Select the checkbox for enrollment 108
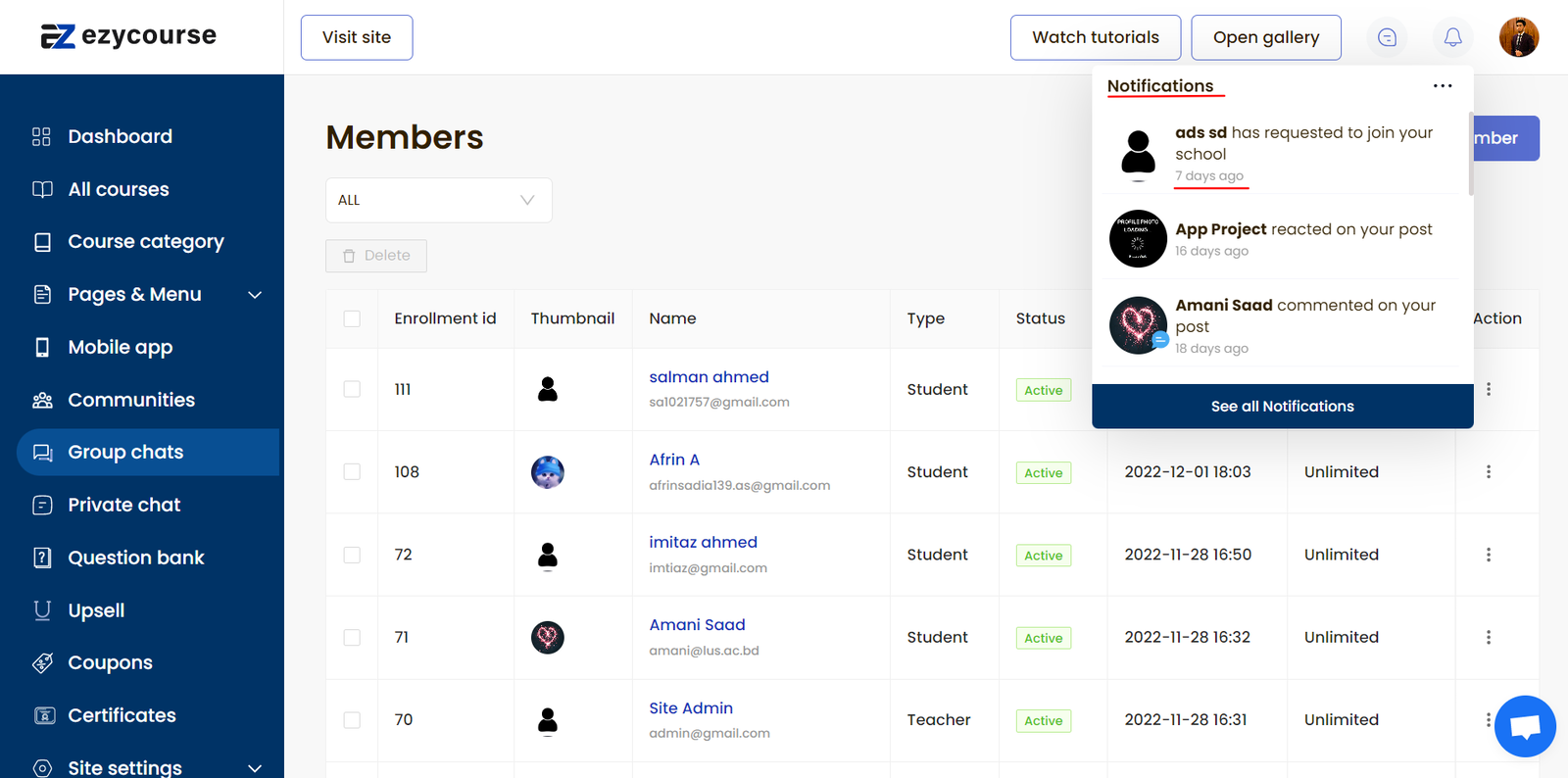1568x778 pixels. [x=352, y=472]
